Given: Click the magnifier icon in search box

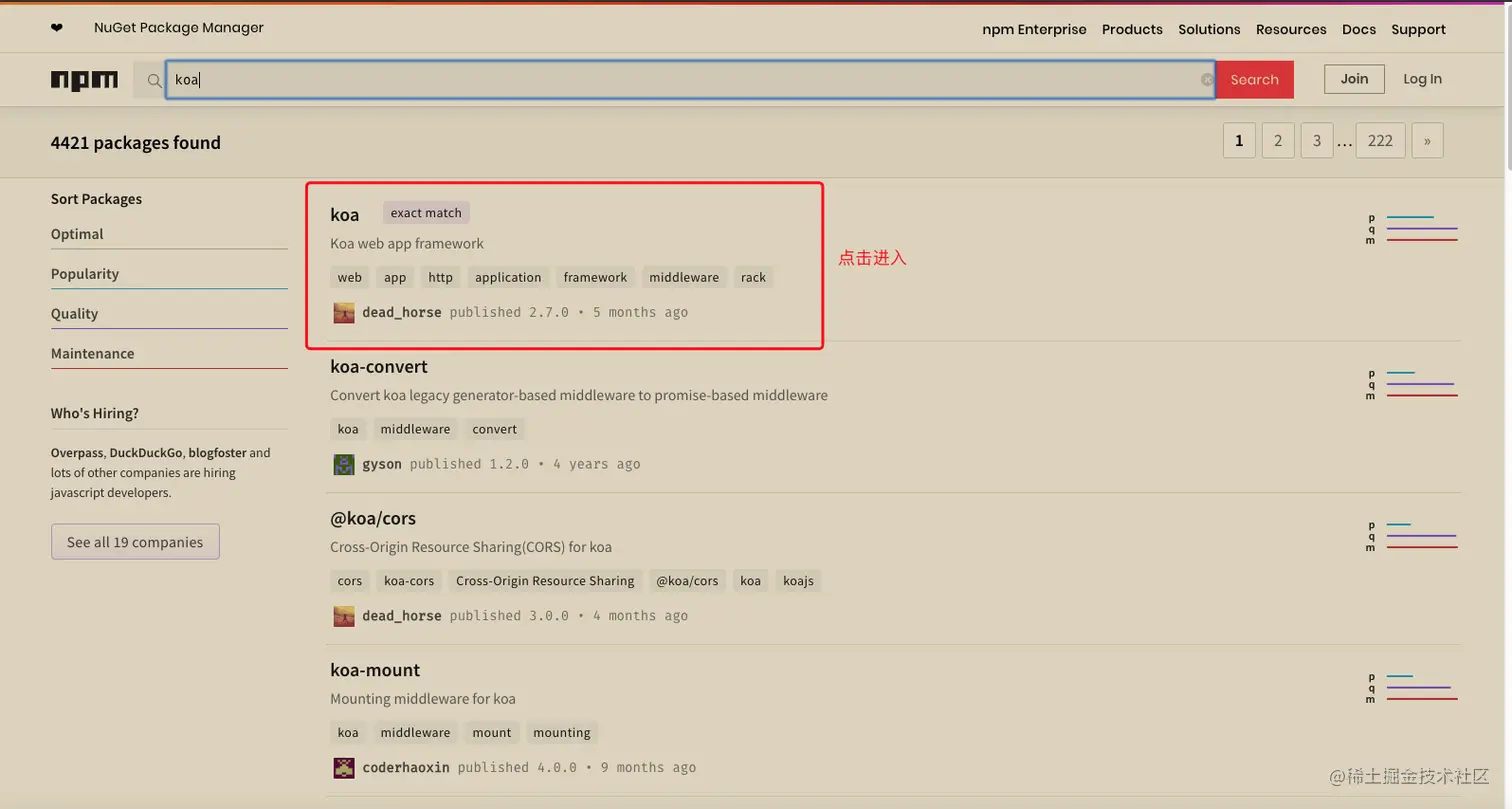Looking at the screenshot, I should [x=154, y=80].
